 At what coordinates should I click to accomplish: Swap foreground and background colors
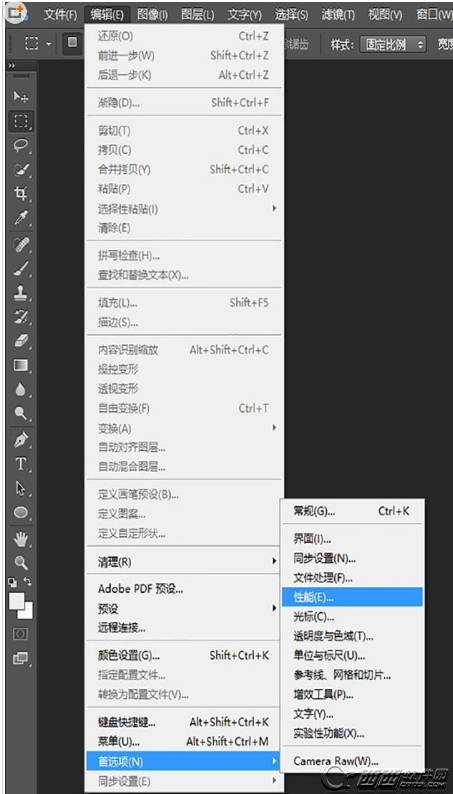point(28,582)
